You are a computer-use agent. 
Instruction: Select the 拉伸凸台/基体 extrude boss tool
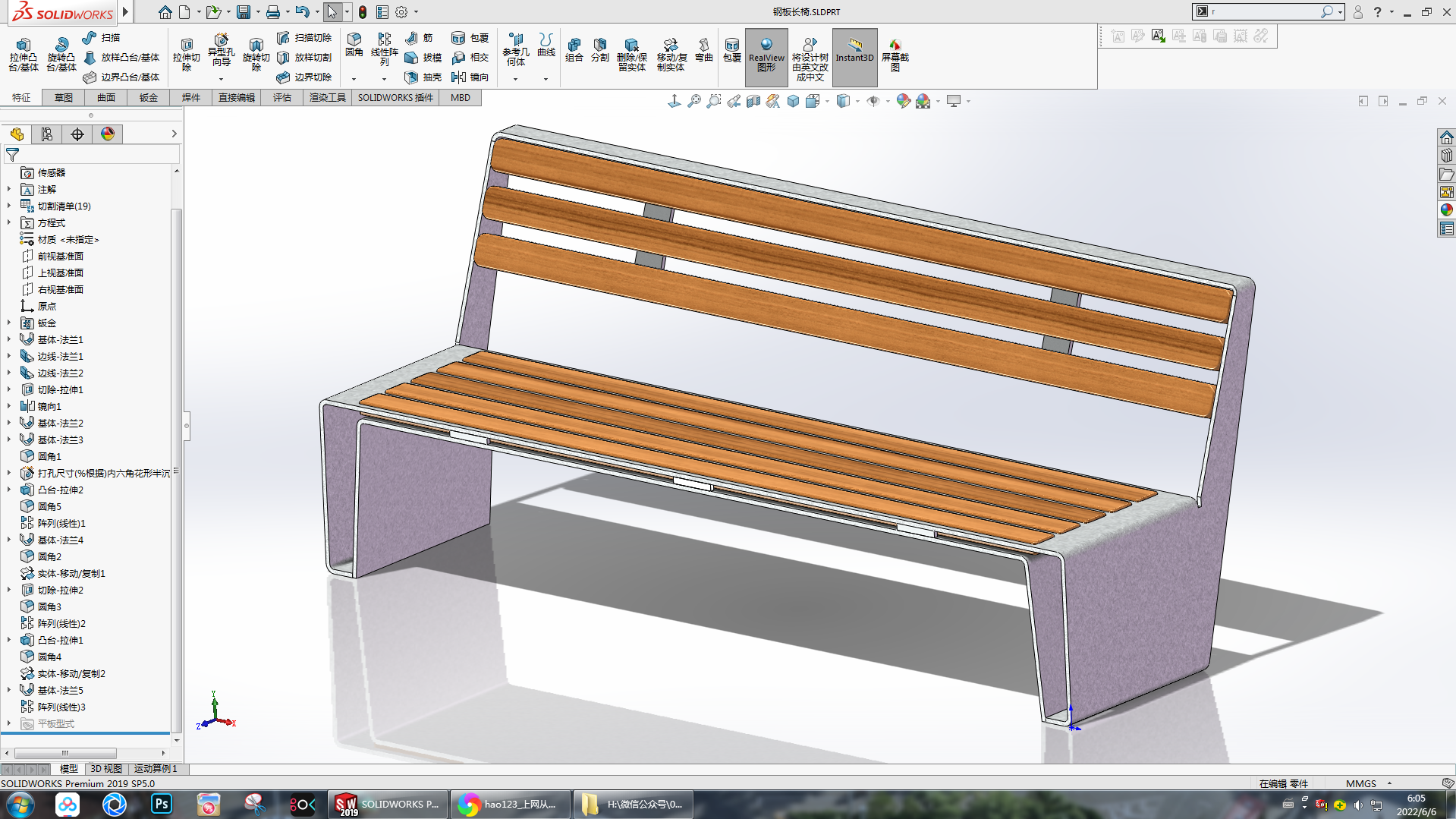click(24, 55)
